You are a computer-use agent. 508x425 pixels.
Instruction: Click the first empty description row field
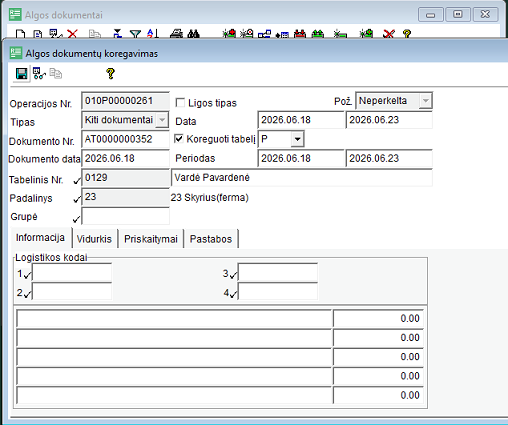(174, 318)
